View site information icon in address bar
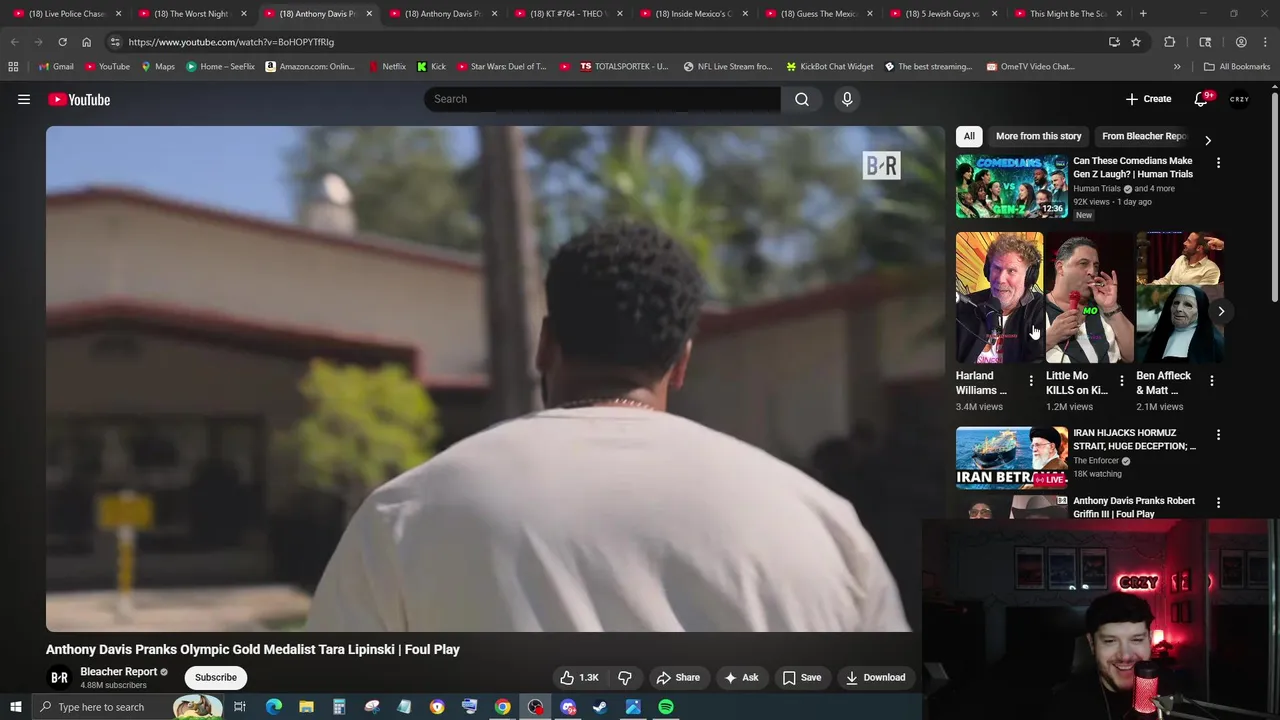Screen dimensions: 1280x720 (x=115, y=42)
